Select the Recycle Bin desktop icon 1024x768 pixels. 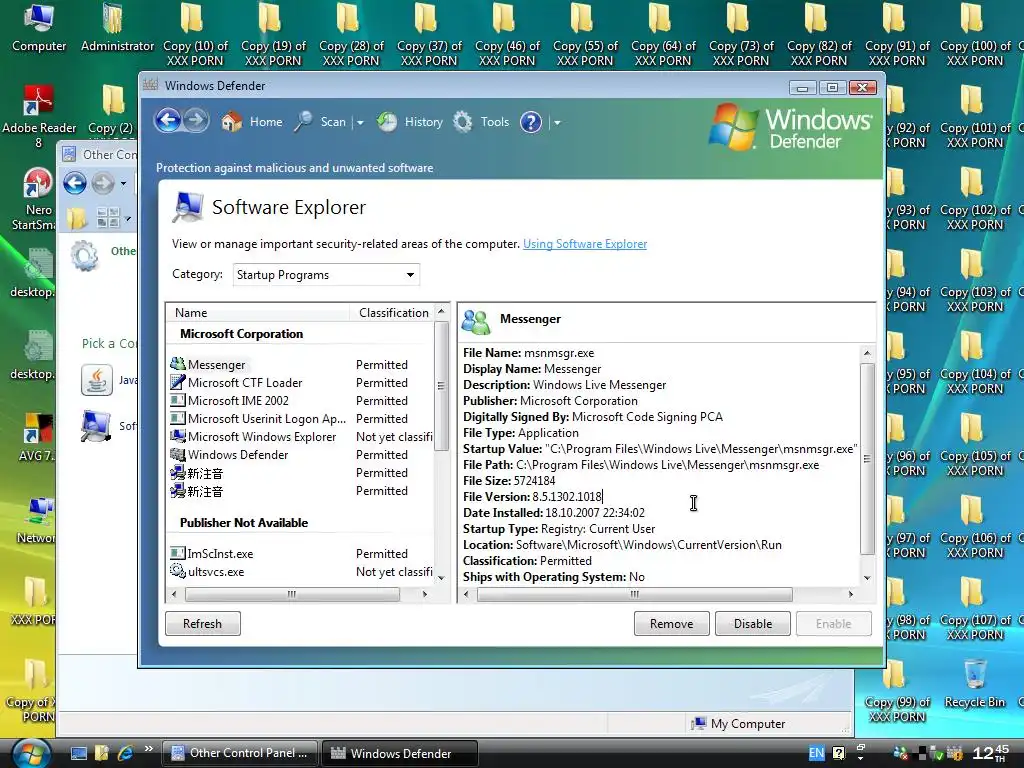(x=974, y=684)
